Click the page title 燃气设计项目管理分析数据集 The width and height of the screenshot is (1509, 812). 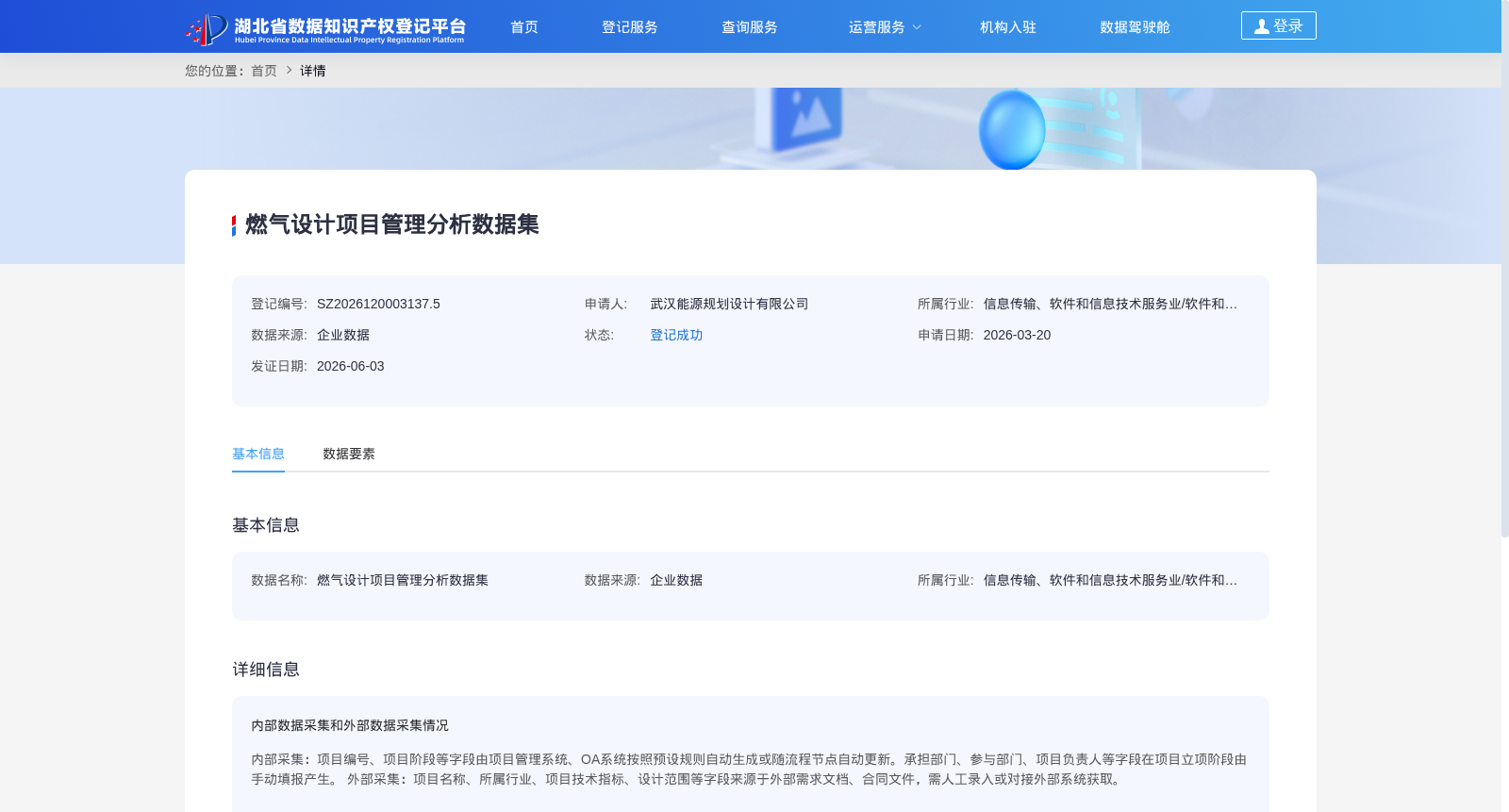coord(392,224)
